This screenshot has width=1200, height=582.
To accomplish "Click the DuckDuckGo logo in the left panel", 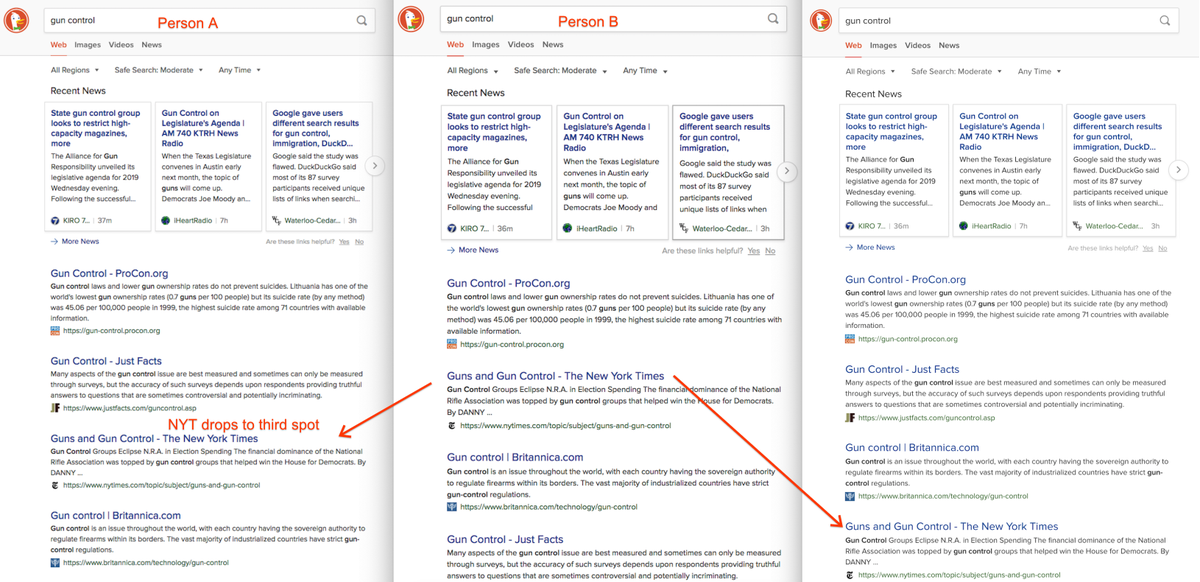I will (x=16, y=21).
